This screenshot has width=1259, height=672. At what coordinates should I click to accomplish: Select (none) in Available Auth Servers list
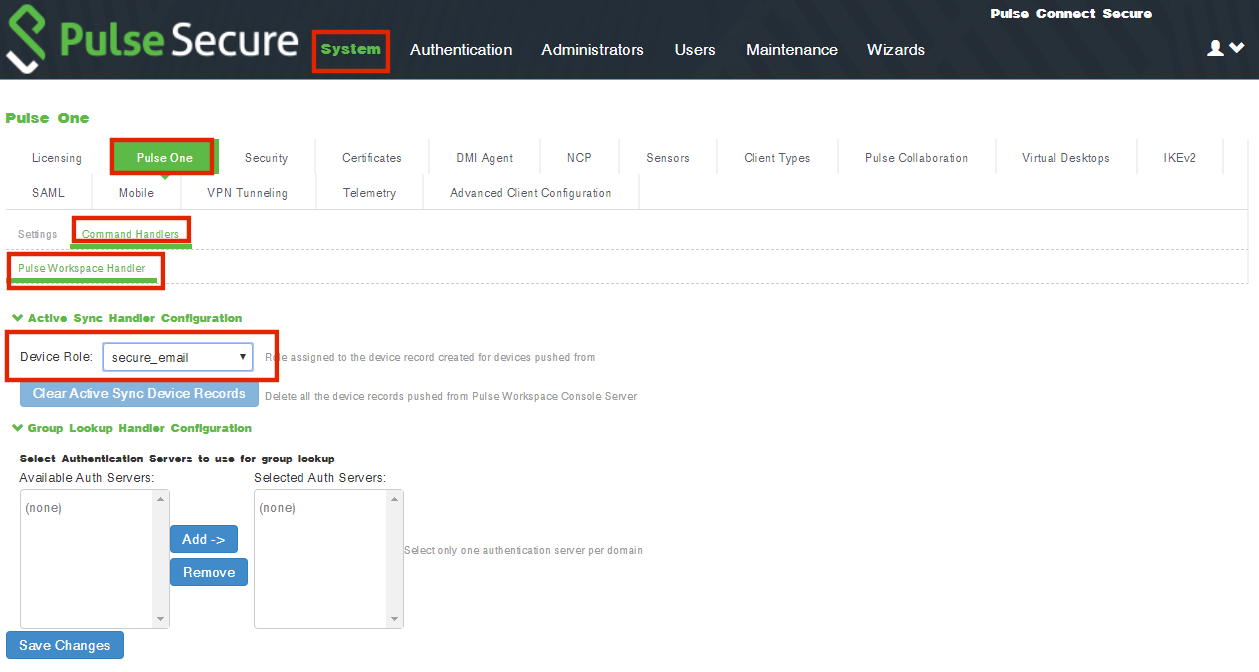44,508
